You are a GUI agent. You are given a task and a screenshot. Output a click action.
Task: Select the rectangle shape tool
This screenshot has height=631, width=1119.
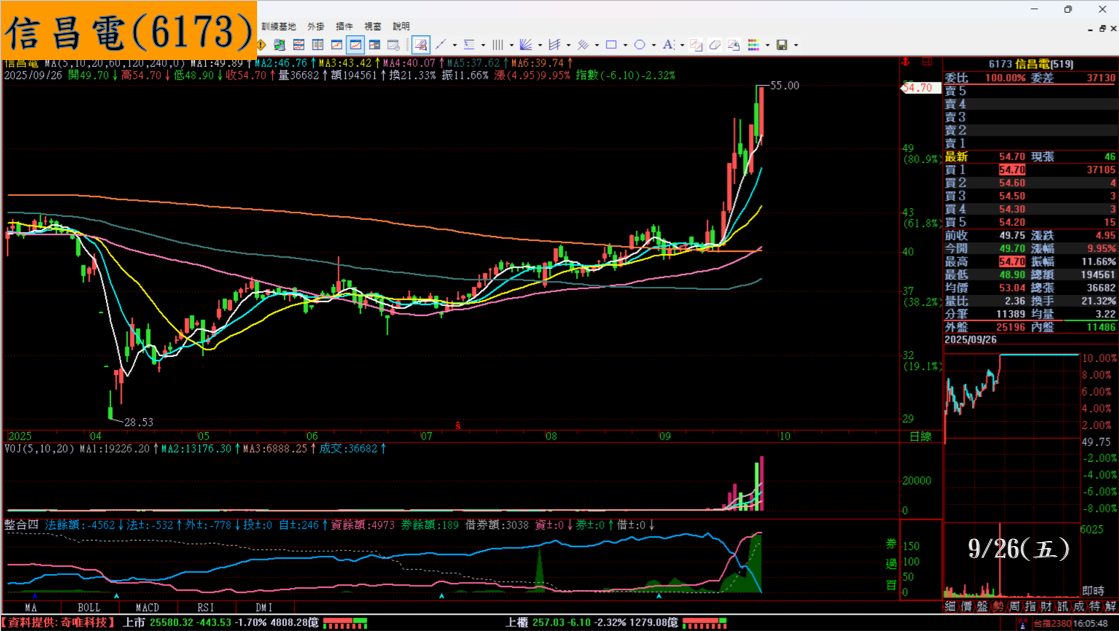(611, 45)
